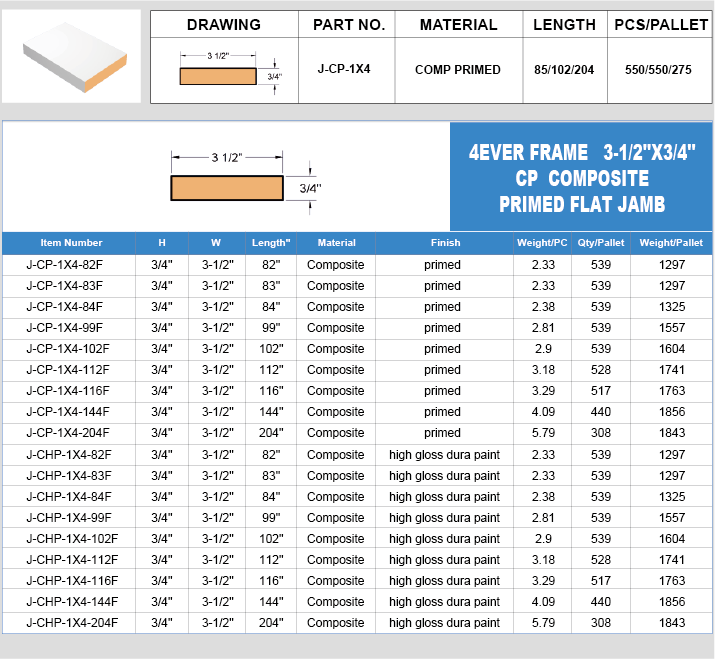Select item J-CHP-1X4-204F
Viewport: 715px width, 659px height.
click(x=72, y=623)
